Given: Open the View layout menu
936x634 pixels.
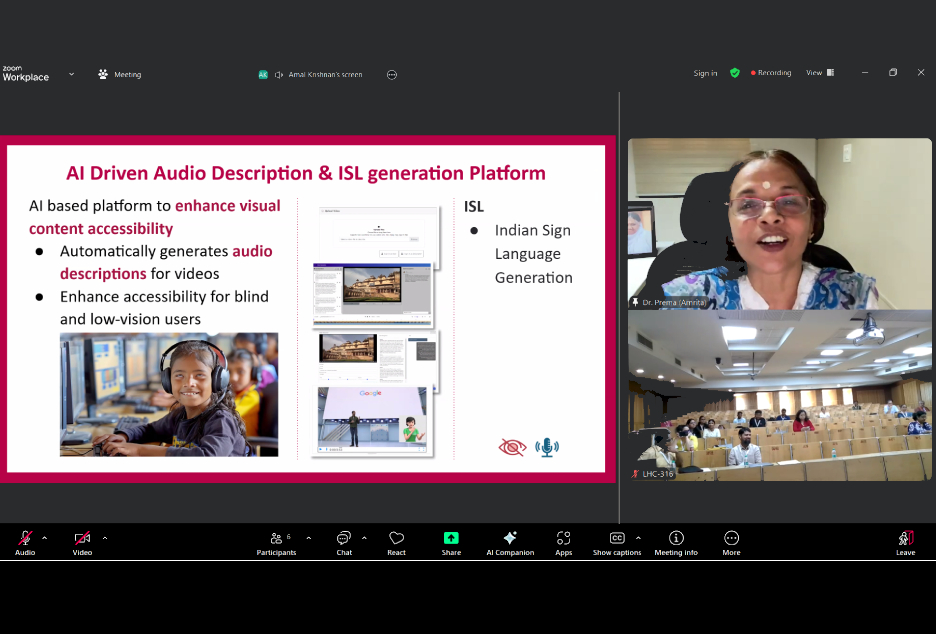Looking at the screenshot, I should (820, 73).
